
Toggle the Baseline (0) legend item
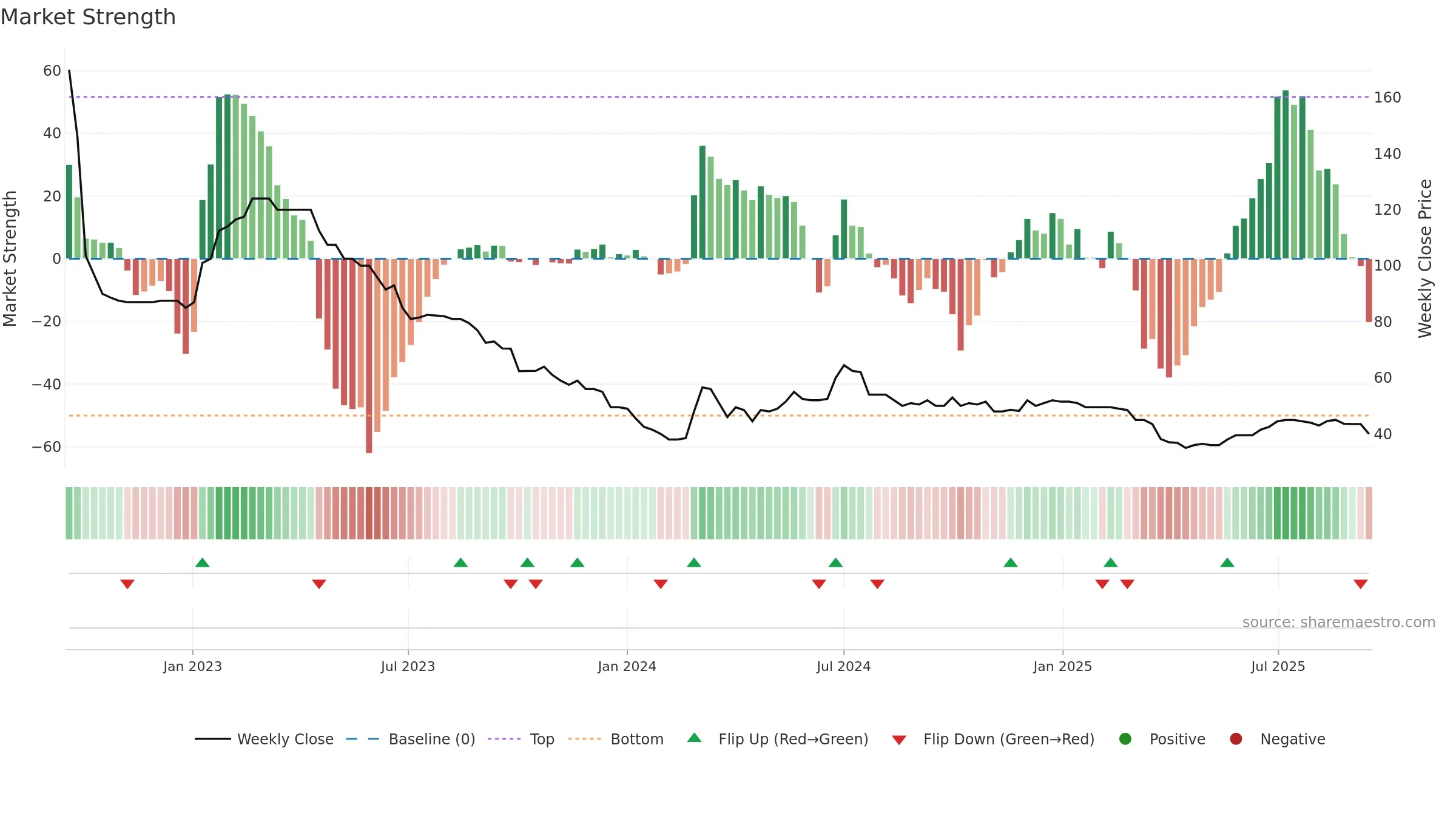point(410,739)
